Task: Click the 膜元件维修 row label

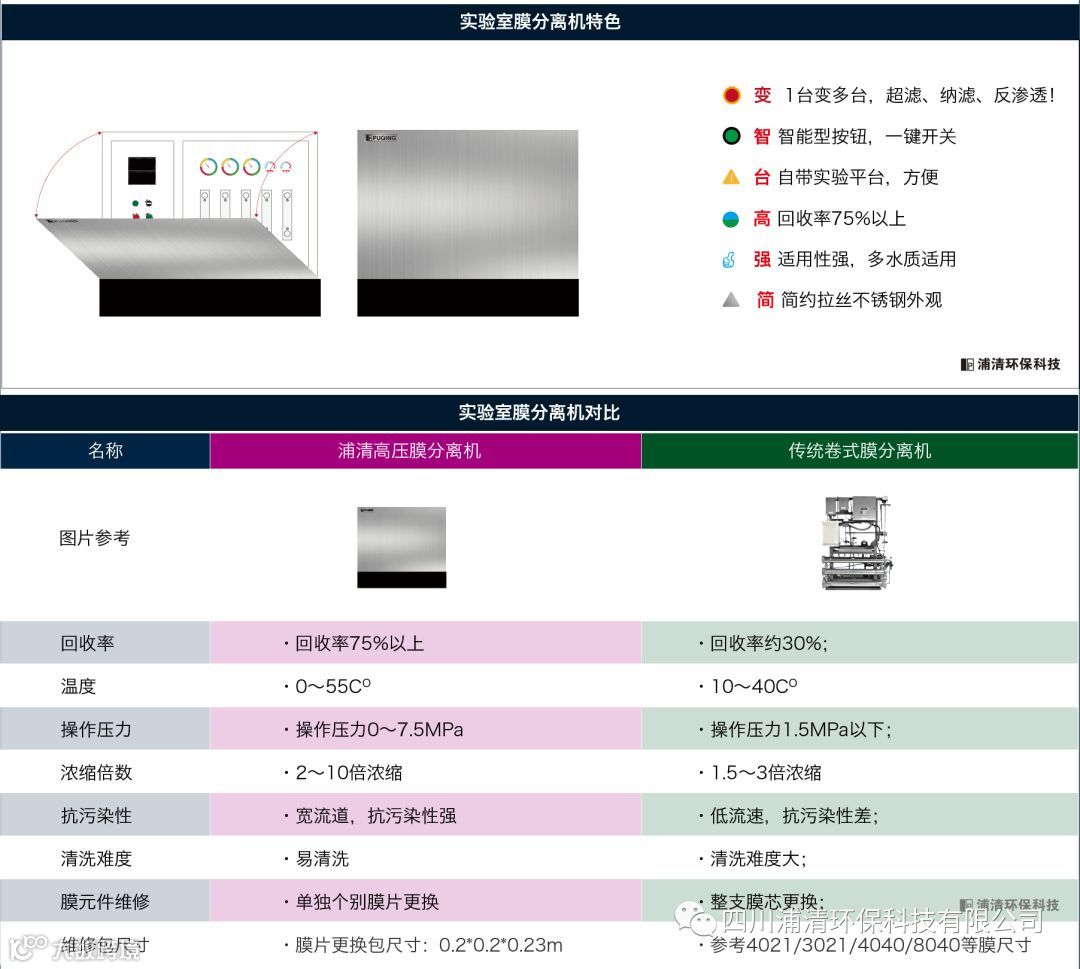Action: tap(105, 902)
